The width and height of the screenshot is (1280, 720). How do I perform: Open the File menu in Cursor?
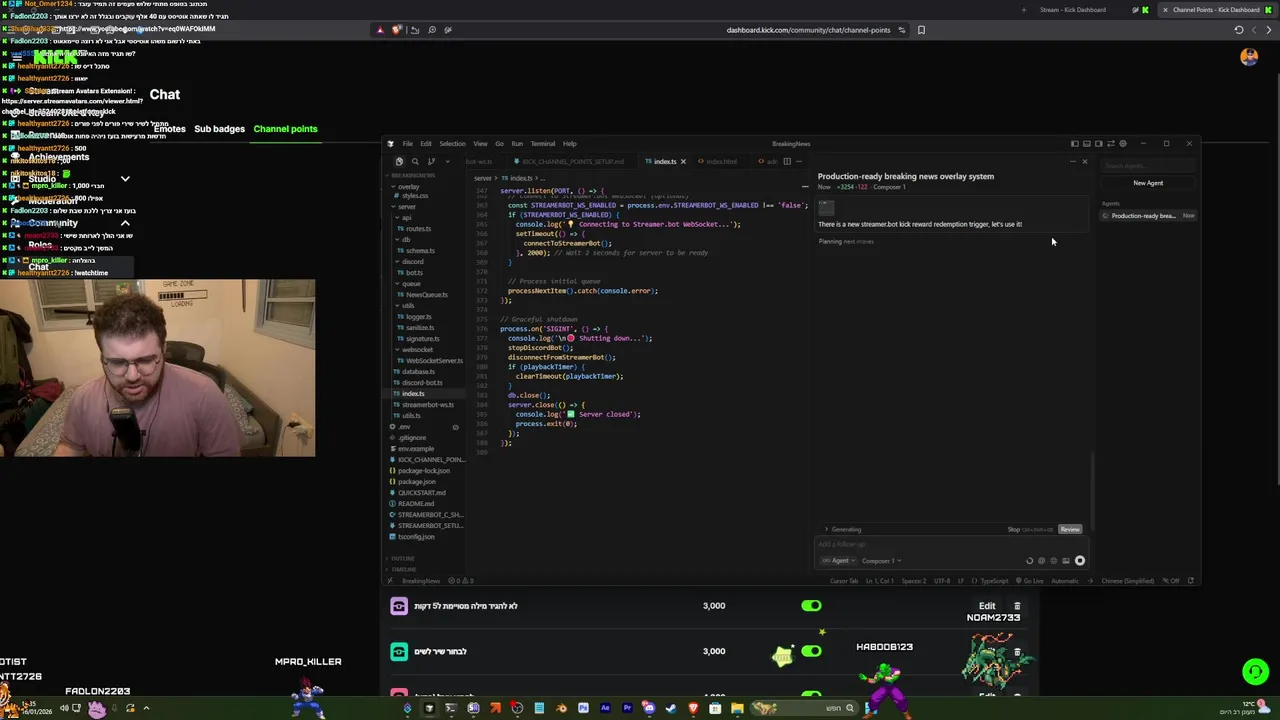[x=407, y=143]
